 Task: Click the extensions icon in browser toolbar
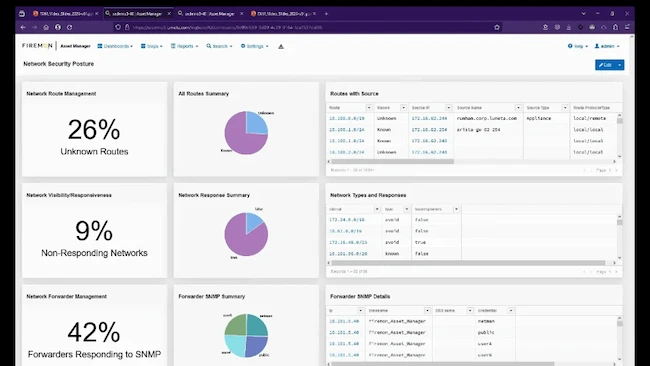(616, 27)
